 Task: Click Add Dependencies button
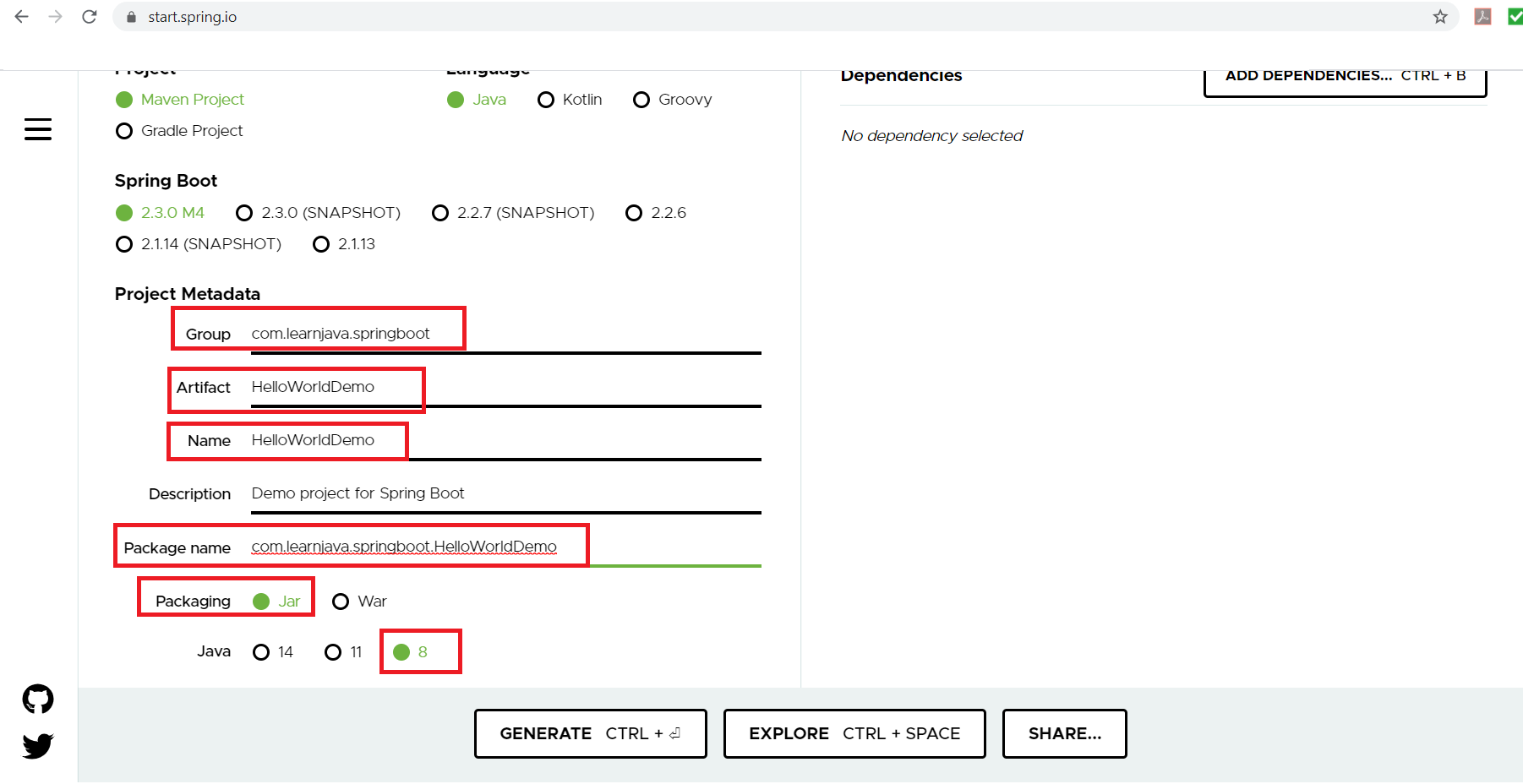pos(1344,78)
